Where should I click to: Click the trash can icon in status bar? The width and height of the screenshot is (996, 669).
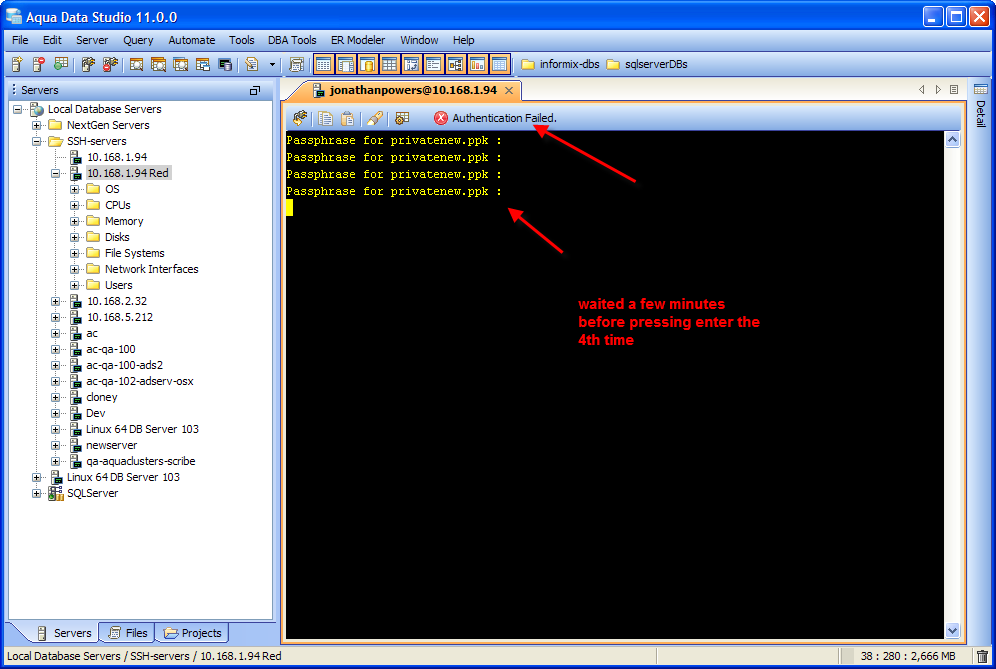(982, 656)
